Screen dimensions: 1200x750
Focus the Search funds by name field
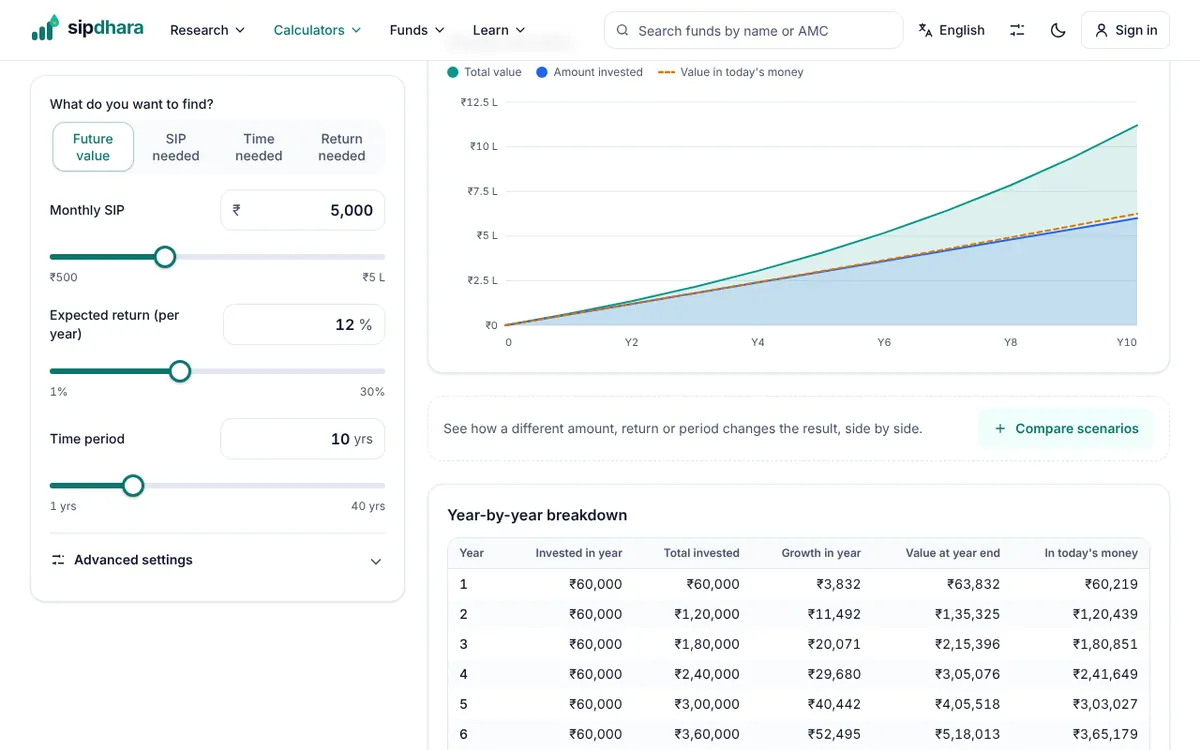(x=753, y=30)
